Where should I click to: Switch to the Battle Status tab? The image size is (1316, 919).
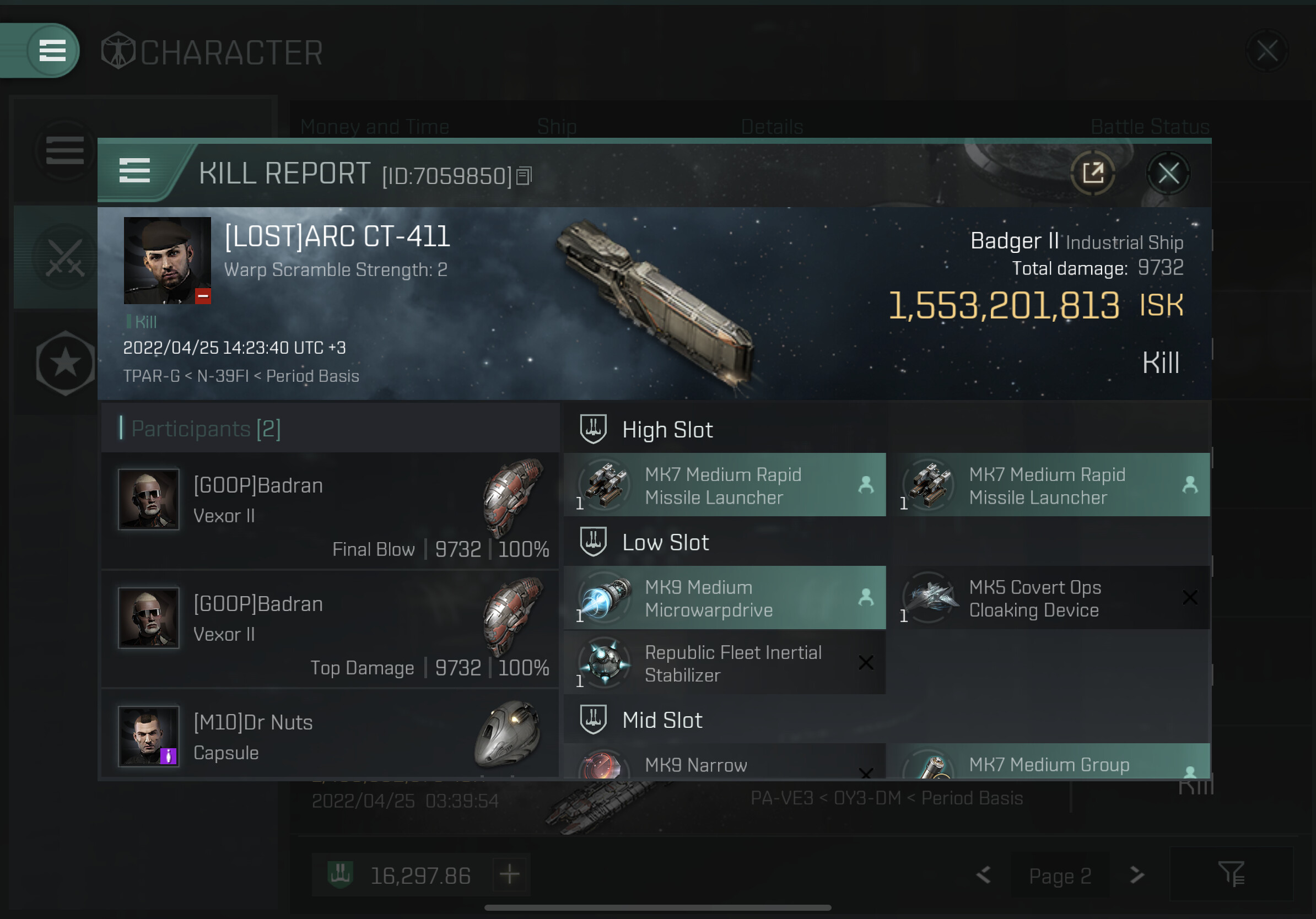click(x=1149, y=126)
